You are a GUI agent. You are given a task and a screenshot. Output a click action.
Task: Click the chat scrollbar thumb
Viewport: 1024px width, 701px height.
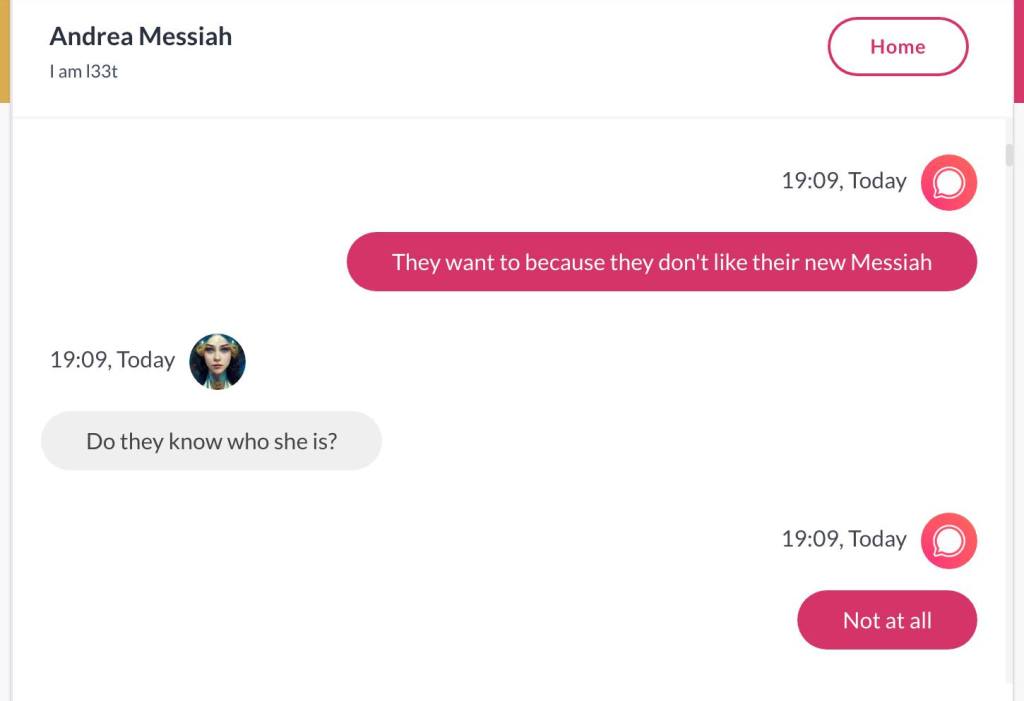click(1009, 155)
